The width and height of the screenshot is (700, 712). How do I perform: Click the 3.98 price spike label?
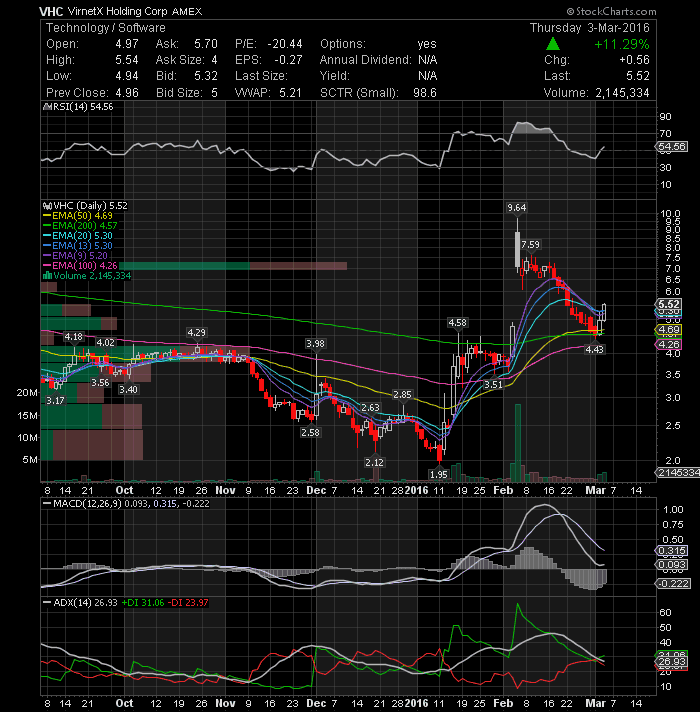coord(315,344)
